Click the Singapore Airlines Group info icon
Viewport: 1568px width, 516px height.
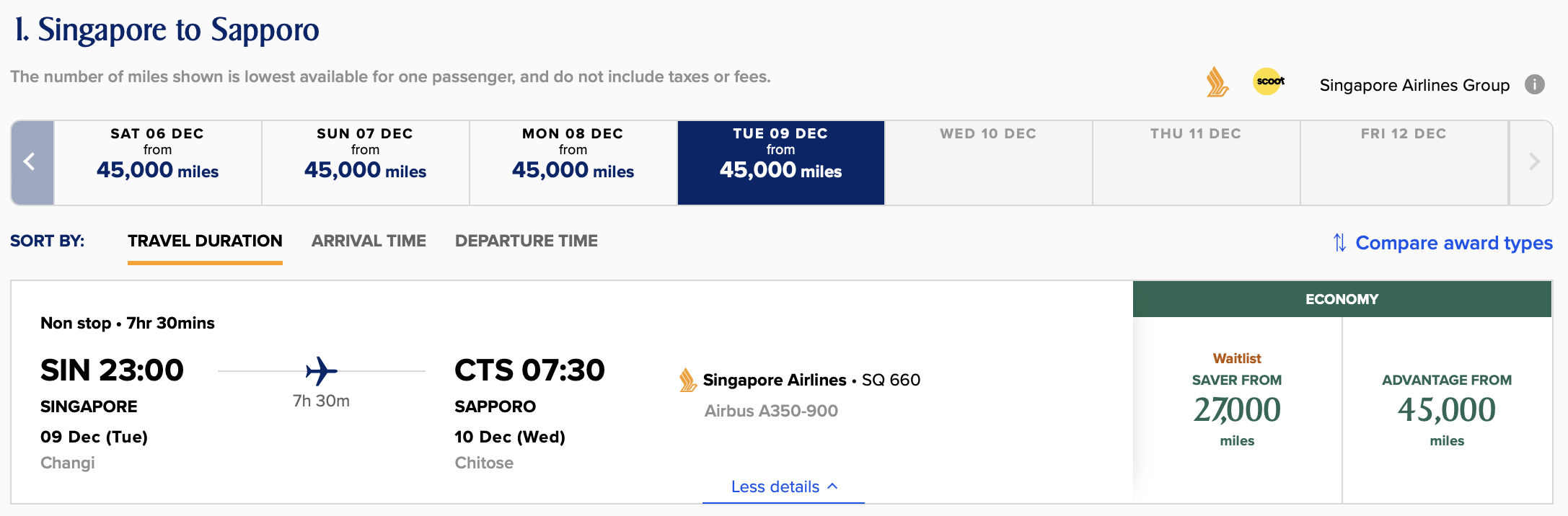1534,85
